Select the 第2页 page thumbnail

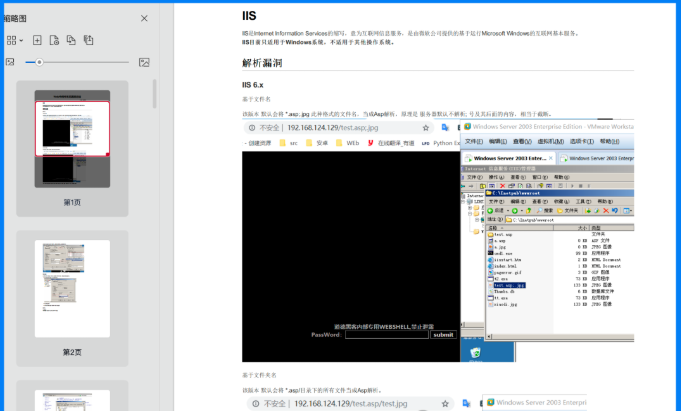(x=72, y=288)
